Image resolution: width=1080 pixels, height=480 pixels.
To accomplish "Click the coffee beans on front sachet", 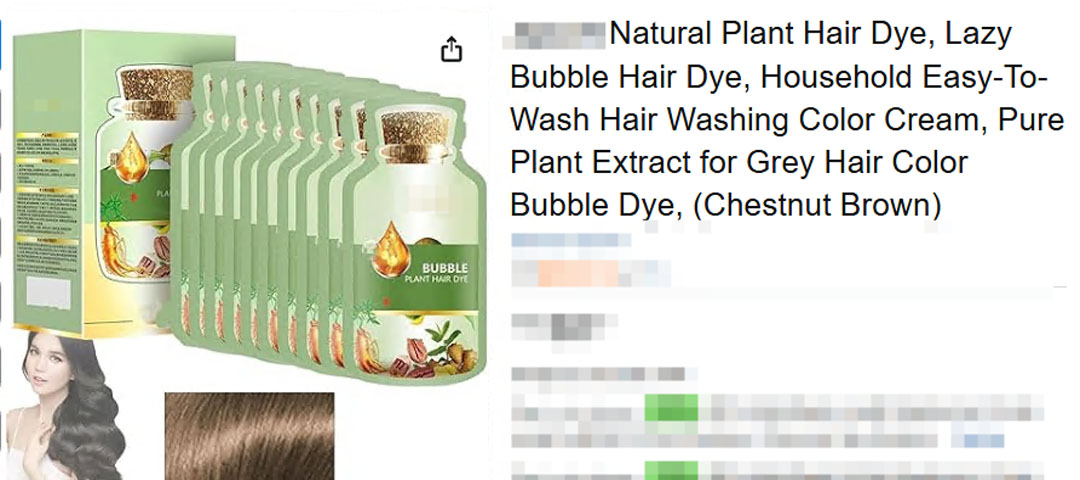I will coord(413,357).
